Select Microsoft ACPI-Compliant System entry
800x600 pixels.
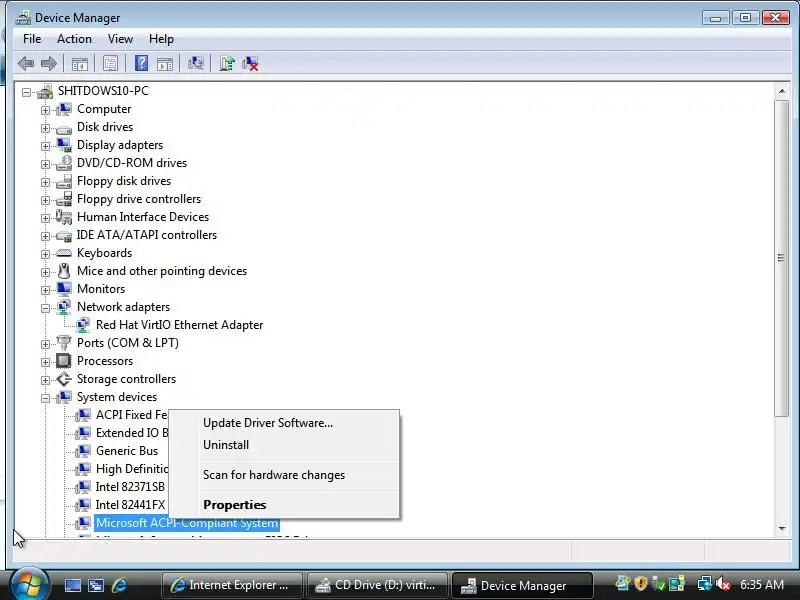pos(187,523)
